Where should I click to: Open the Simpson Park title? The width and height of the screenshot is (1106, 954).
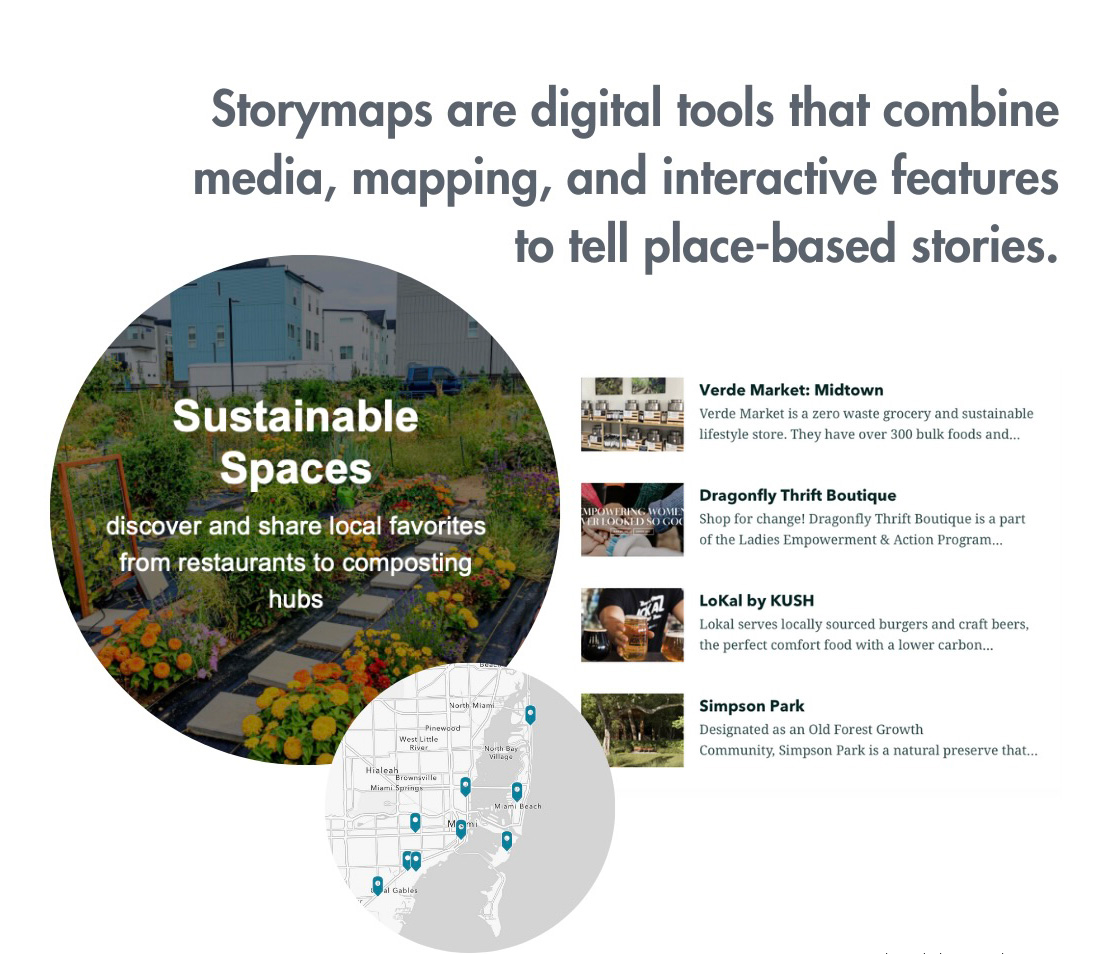point(751,706)
